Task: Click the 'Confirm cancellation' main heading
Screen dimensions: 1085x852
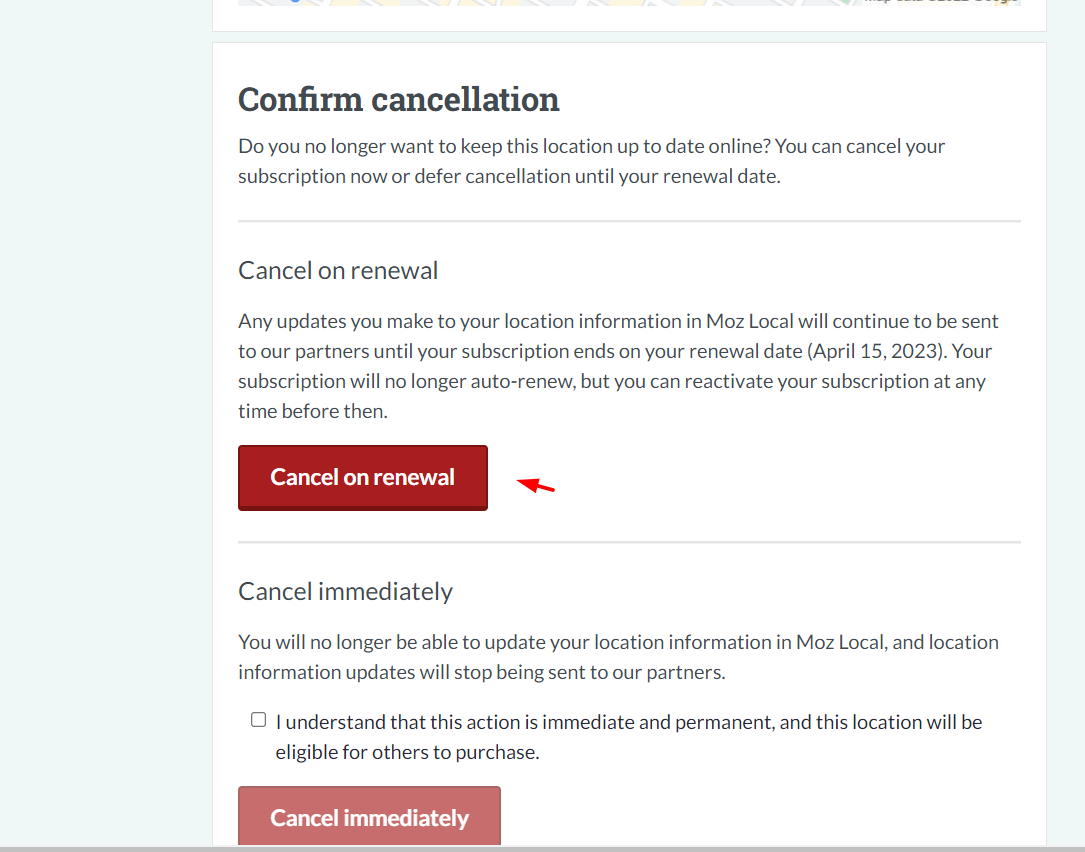Action: click(x=399, y=99)
